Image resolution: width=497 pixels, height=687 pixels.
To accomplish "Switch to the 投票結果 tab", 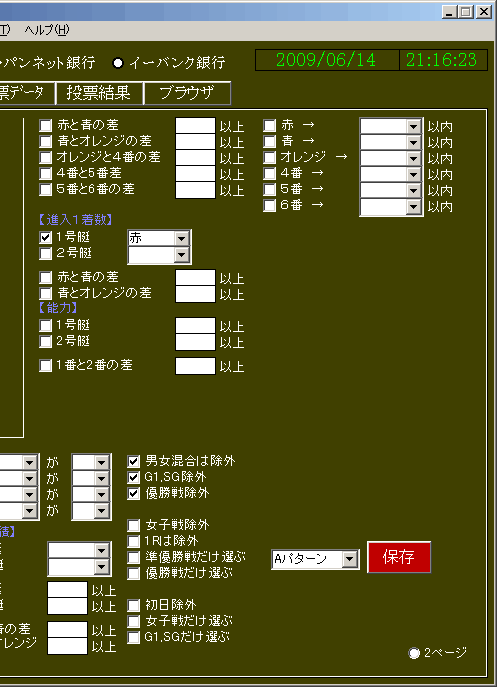I will [99, 93].
